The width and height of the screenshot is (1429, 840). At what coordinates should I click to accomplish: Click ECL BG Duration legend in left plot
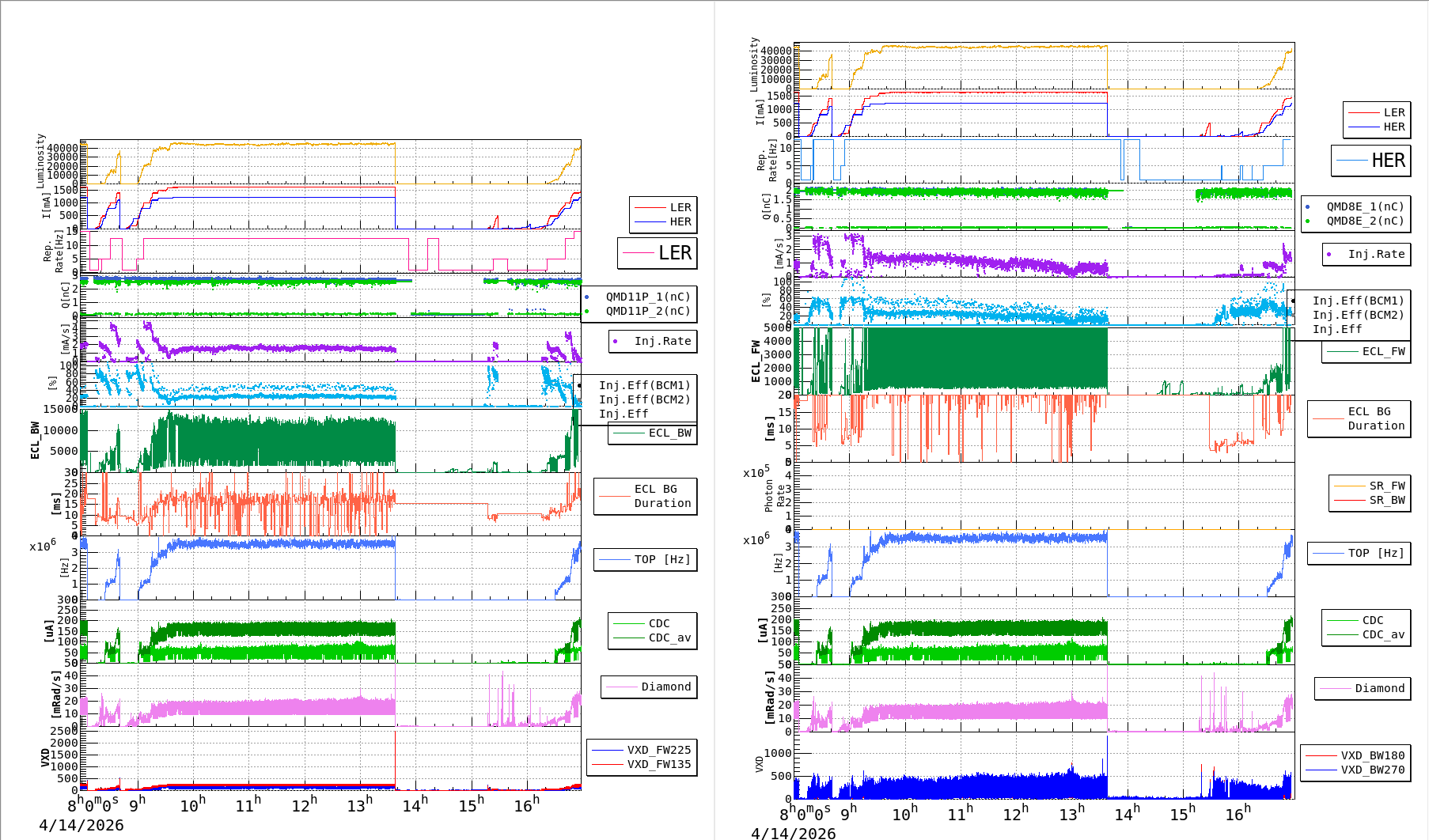point(646,496)
